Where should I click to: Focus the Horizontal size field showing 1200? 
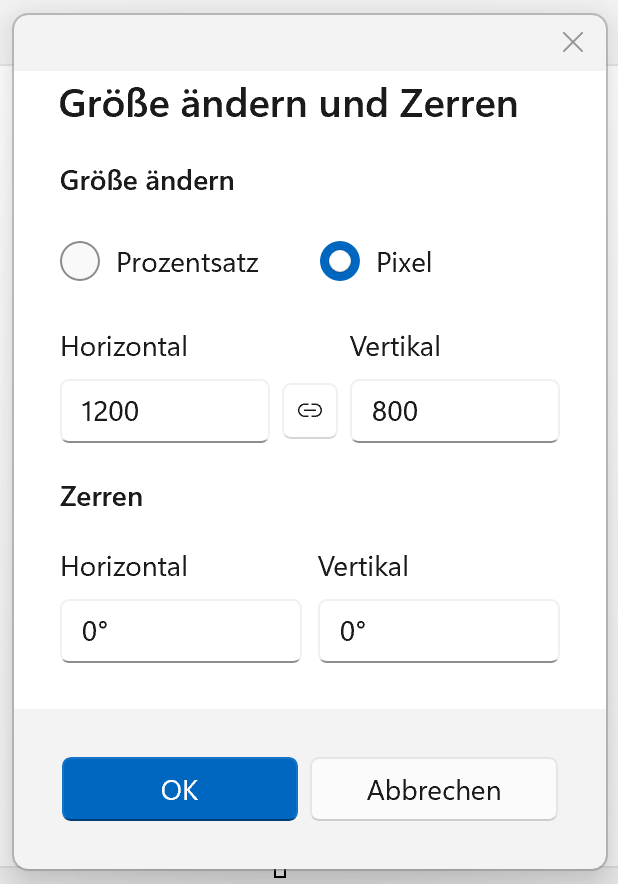[165, 411]
